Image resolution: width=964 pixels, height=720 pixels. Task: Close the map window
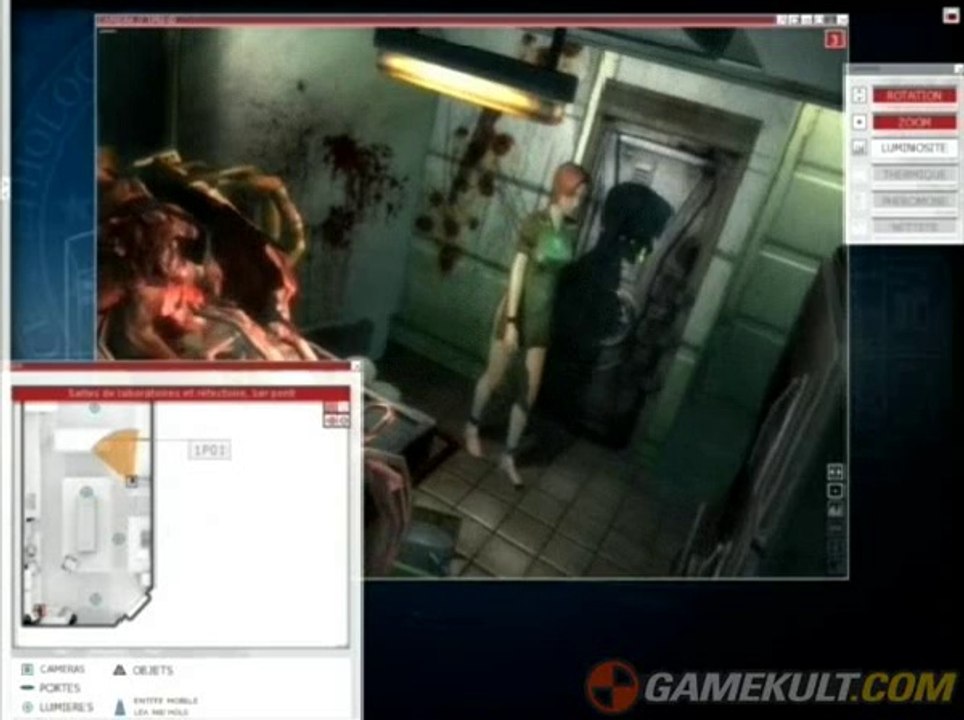click(x=355, y=366)
